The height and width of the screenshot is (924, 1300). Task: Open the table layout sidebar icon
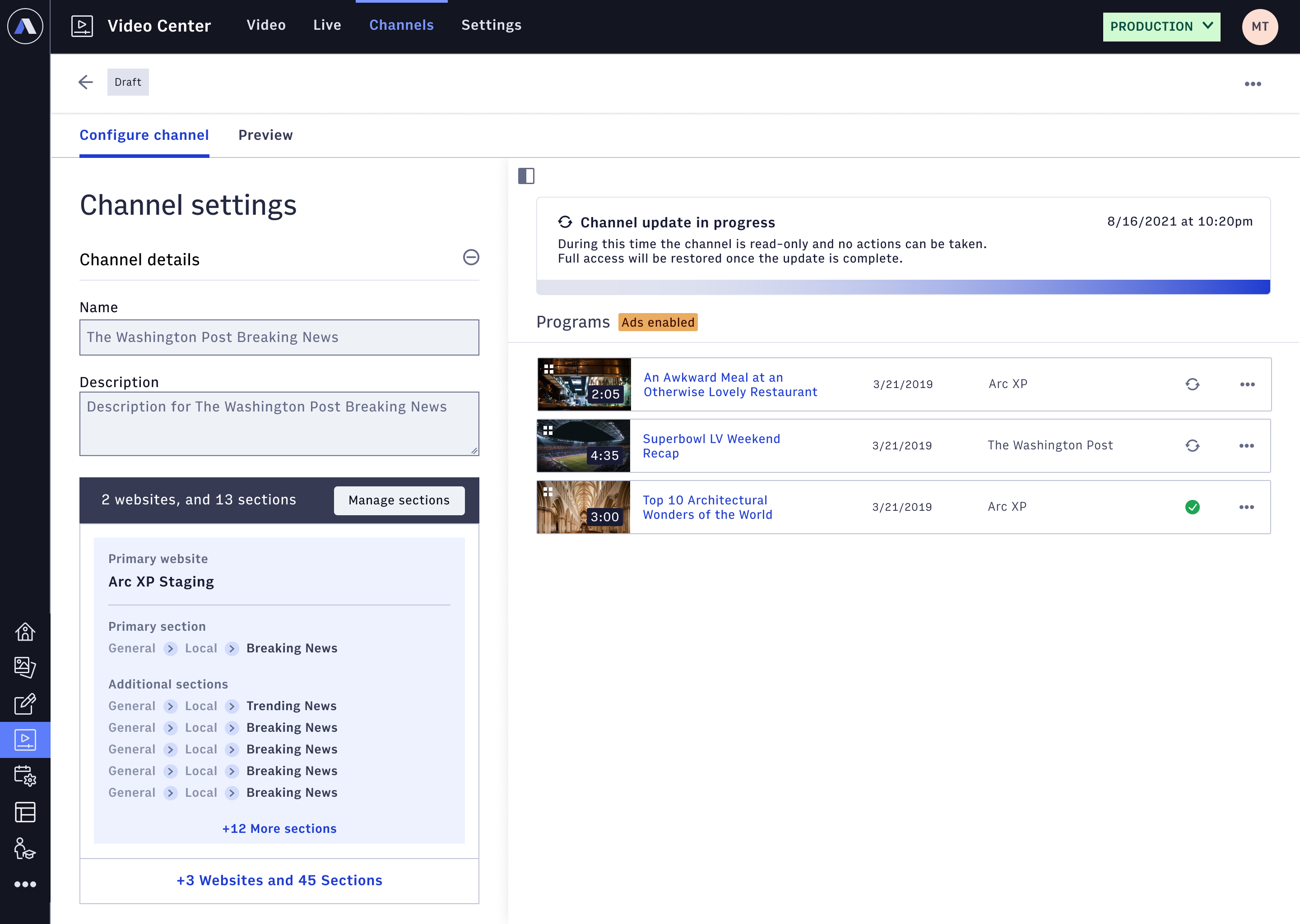(x=25, y=812)
